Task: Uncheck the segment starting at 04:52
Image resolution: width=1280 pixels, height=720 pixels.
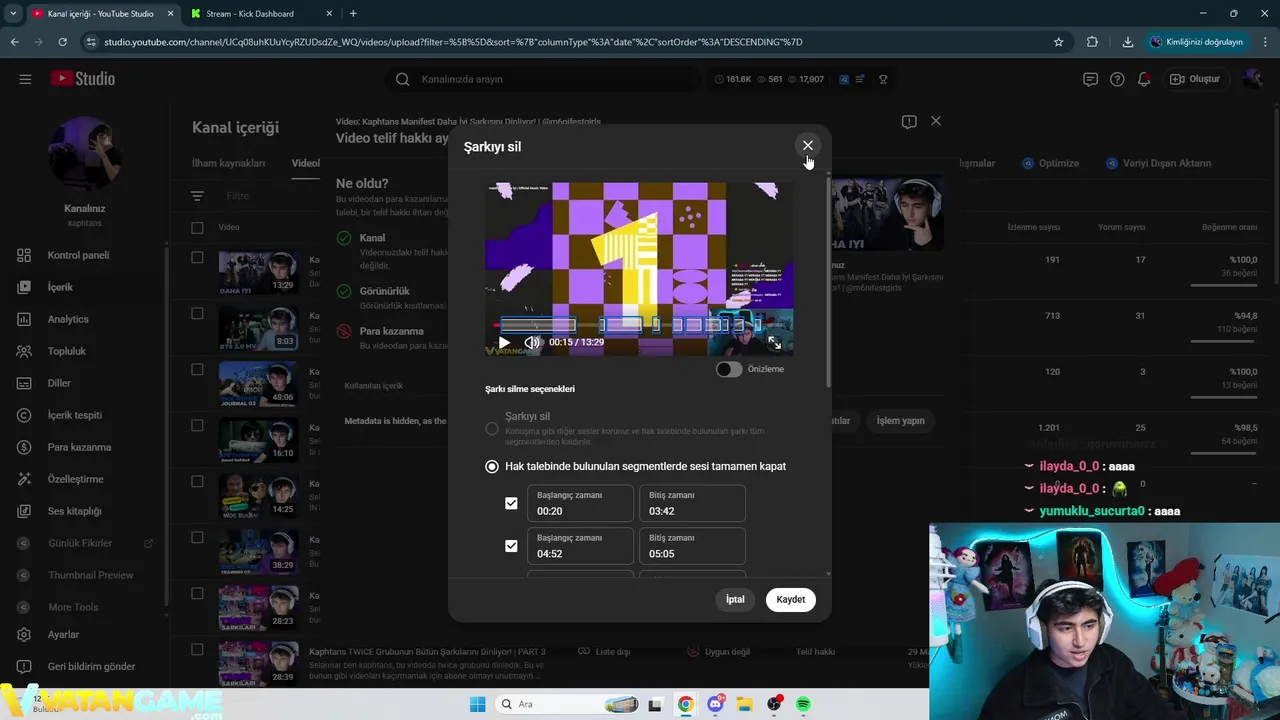Action: point(511,546)
